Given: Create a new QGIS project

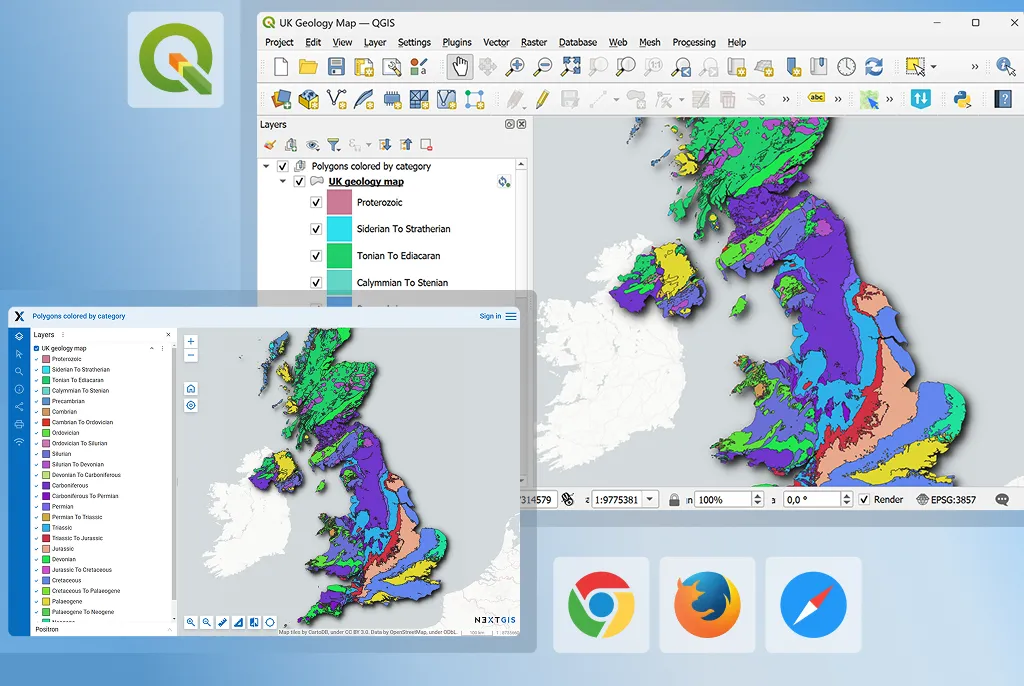Looking at the screenshot, I should click(x=281, y=67).
